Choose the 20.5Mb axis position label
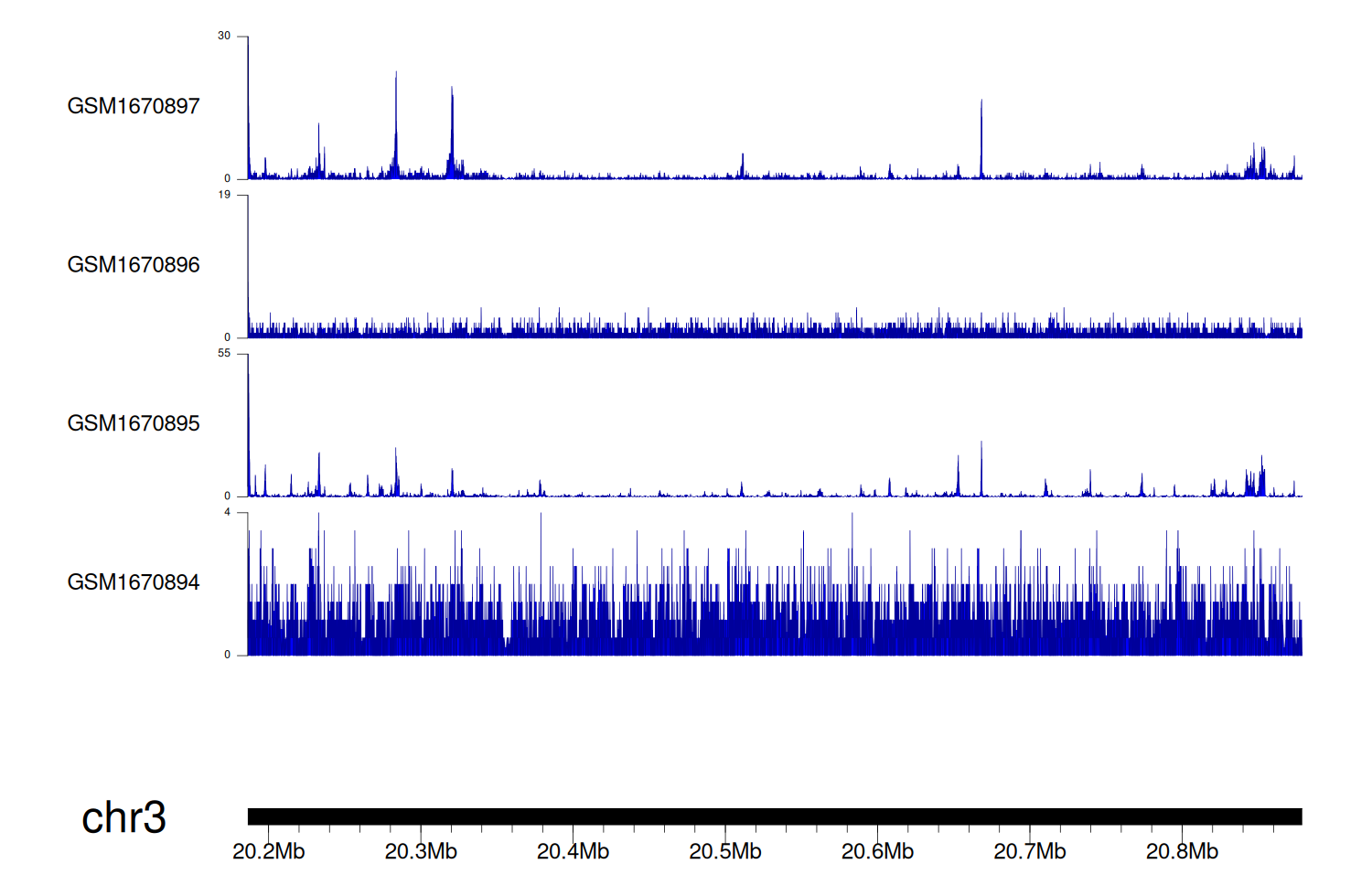This screenshot has height=896, width=1372. 725,852
